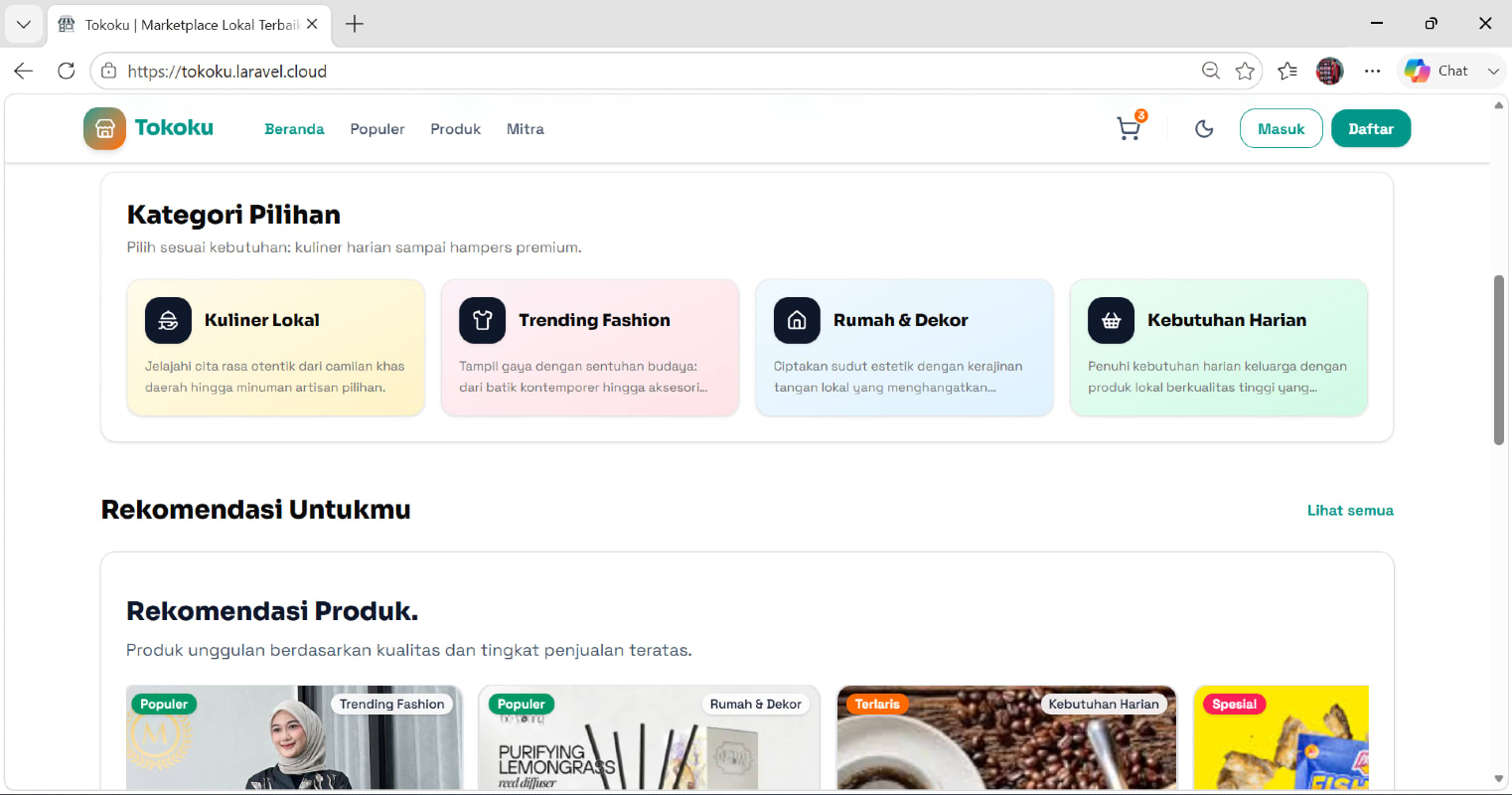Open the browser settings three-dot menu

pos(1372,71)
